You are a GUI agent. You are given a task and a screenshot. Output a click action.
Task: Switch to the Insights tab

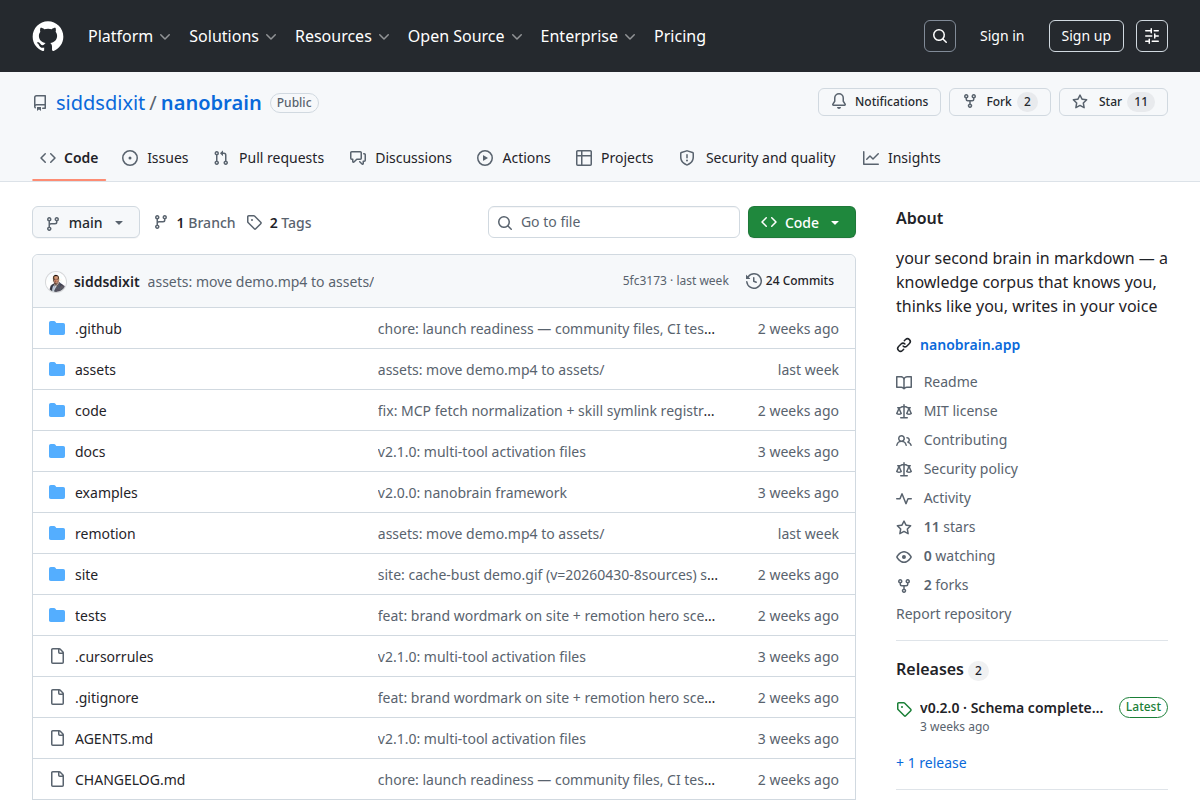pyautogui.click(x=902, y=158)
